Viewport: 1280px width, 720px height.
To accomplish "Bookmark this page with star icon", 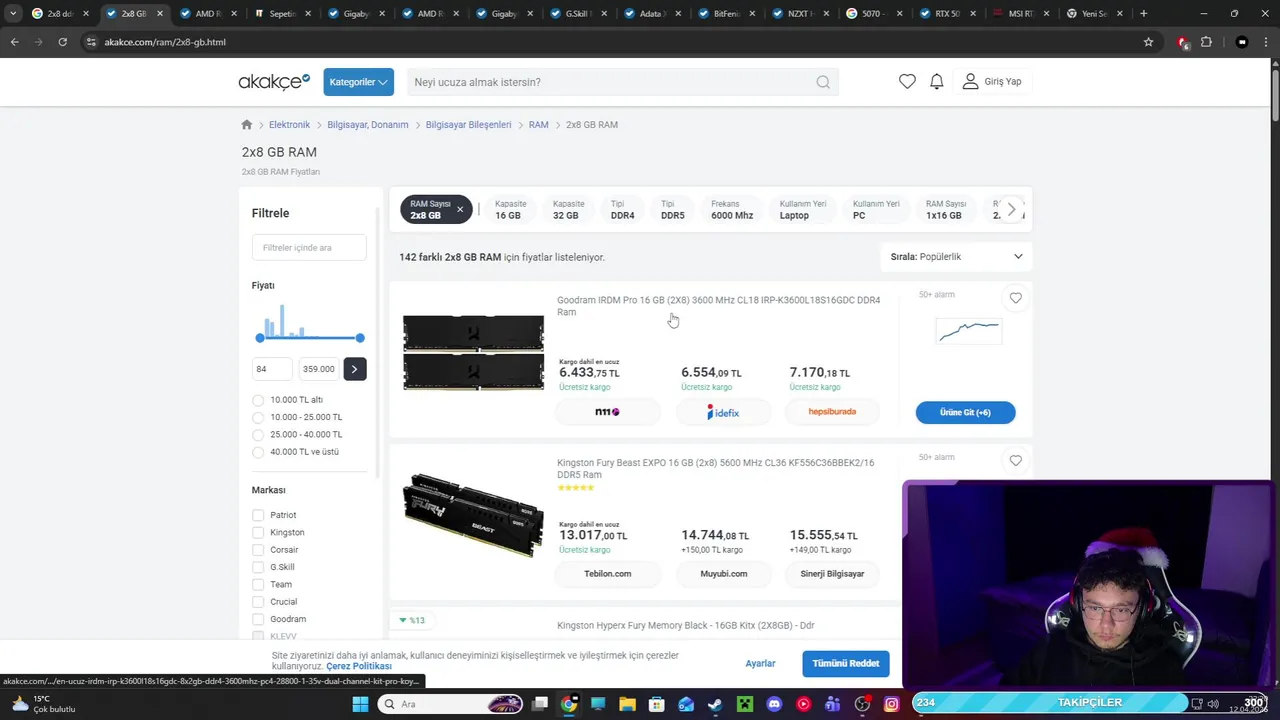I will 1148,42.
